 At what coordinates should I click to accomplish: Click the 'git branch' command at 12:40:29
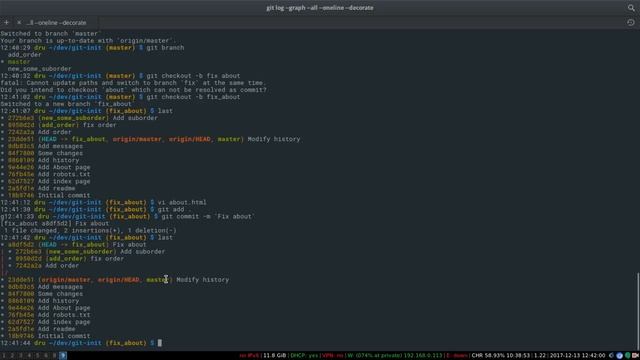coord(165,48)
